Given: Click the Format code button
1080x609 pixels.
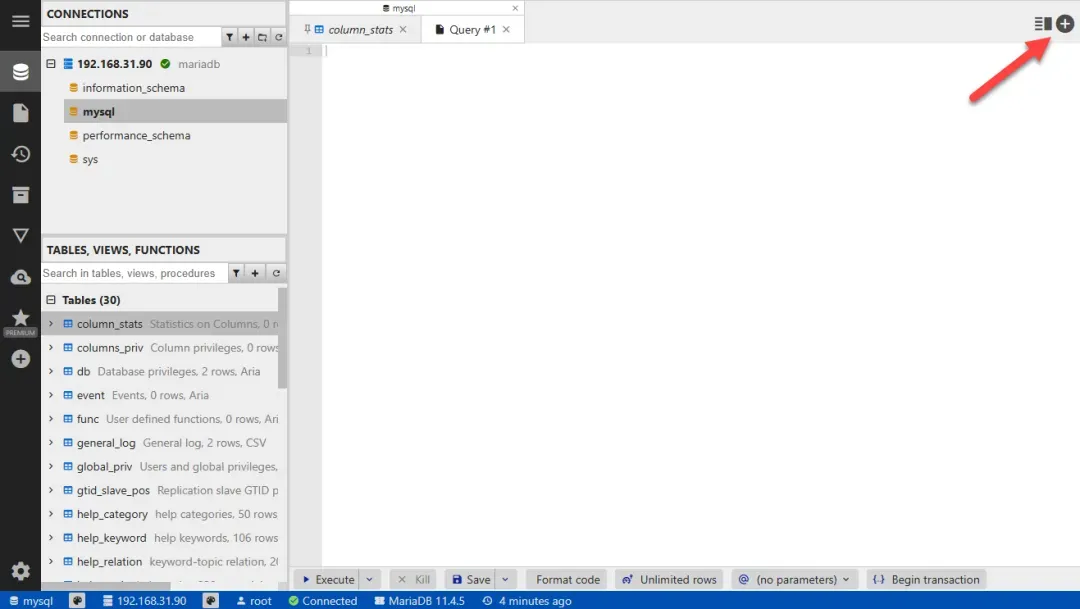Looking at the screenshot, I should tap(568, 579).
